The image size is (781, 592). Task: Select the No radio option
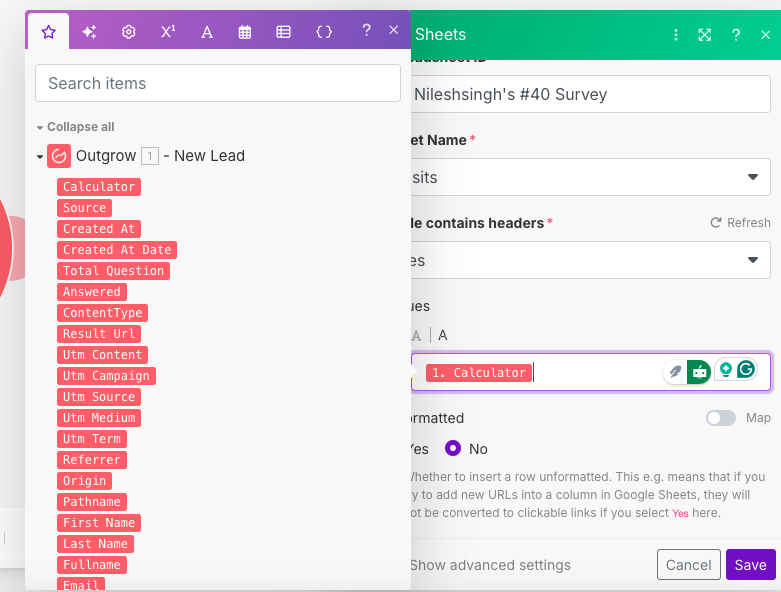click(453, 449)
